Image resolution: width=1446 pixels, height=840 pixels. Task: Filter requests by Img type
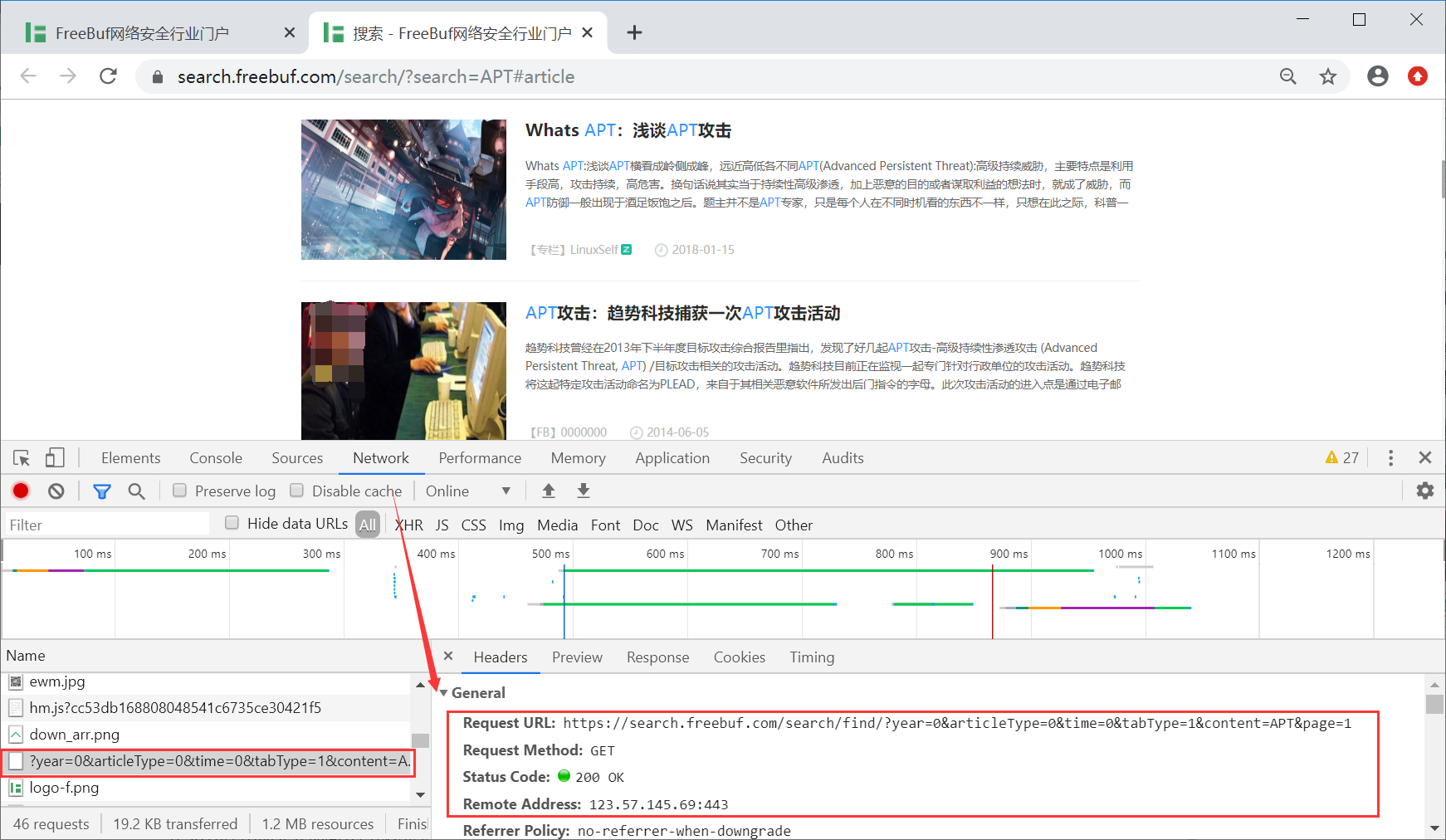pyautogui.click(x=511, y=525)
